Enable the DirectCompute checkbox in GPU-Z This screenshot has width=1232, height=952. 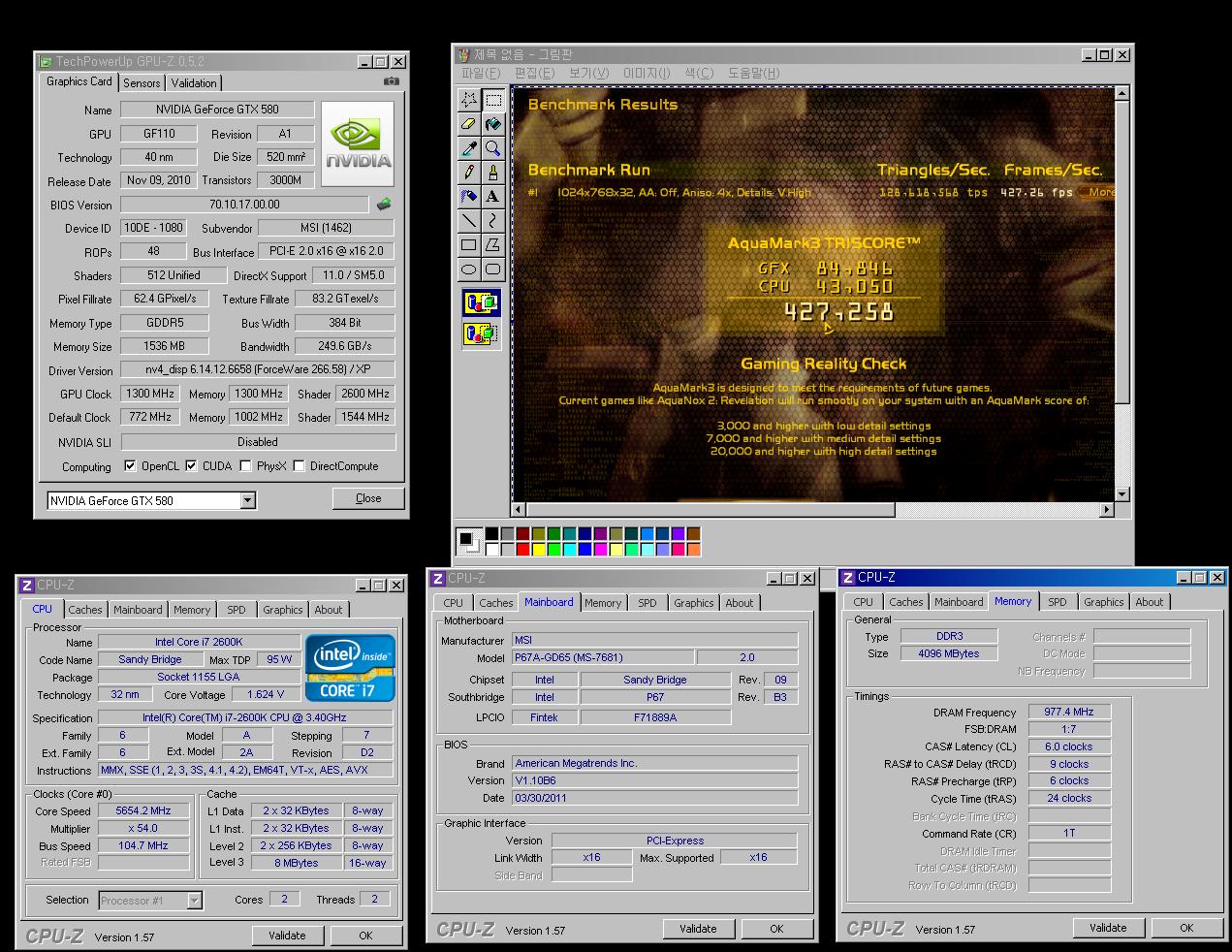(300, 466)
